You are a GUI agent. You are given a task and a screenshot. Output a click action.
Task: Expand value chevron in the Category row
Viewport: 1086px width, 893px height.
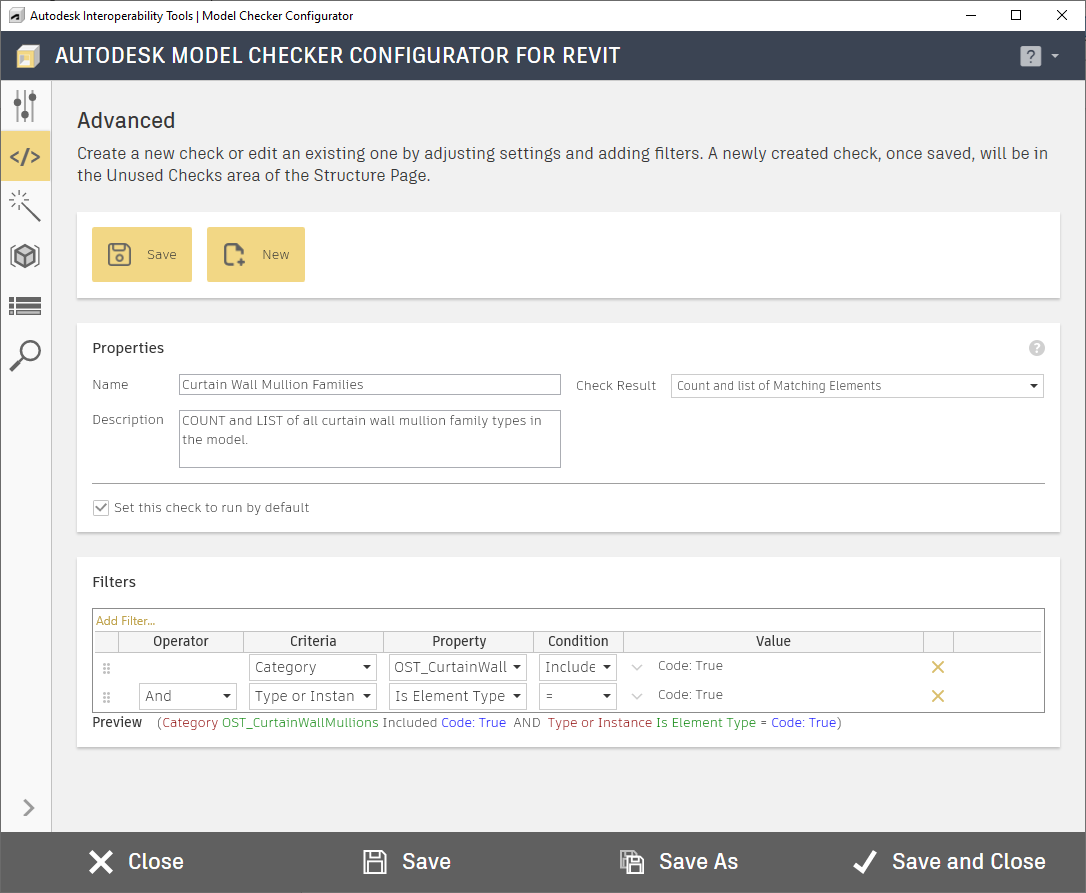(637, 667)
